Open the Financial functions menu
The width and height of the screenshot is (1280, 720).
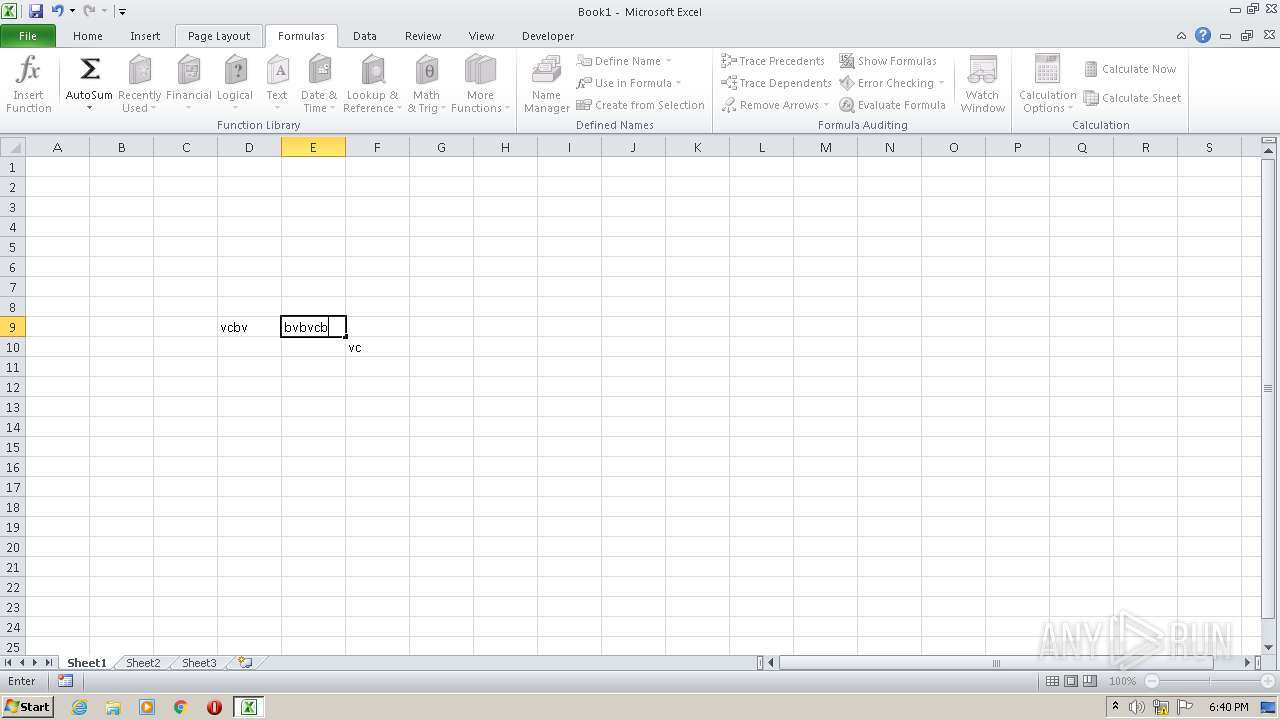188,86
